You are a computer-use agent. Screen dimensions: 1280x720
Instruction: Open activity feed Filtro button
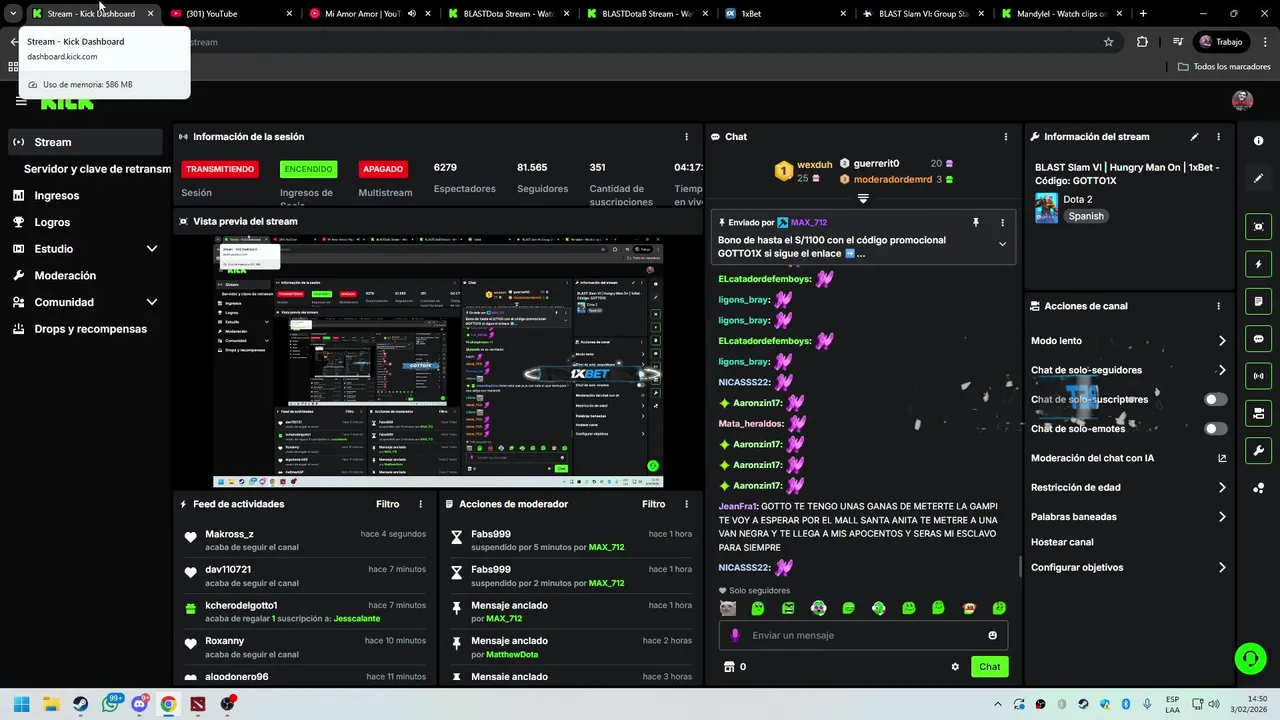pos(387,505)
